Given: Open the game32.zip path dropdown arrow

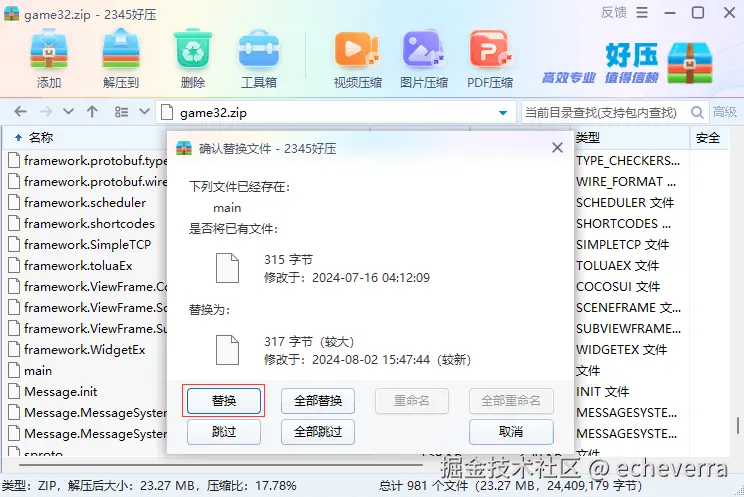Looking at the screenshot, I should point(503,113).
